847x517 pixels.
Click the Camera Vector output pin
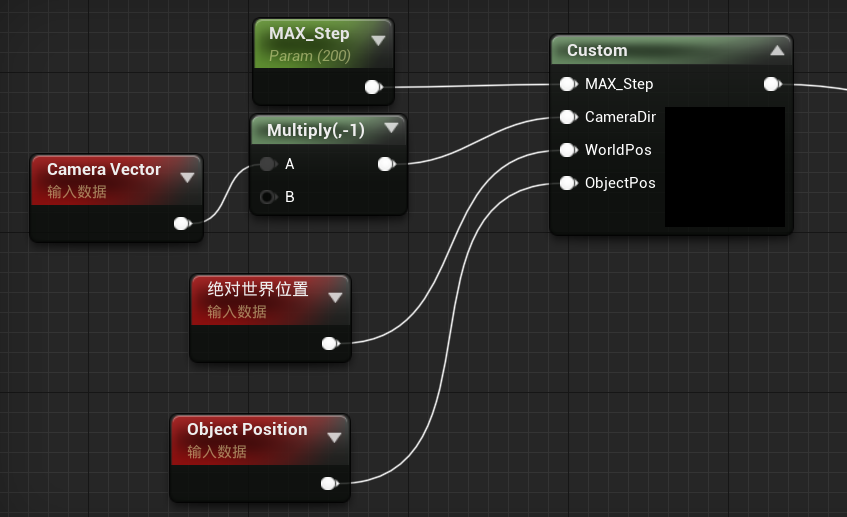tap(183, 223)
